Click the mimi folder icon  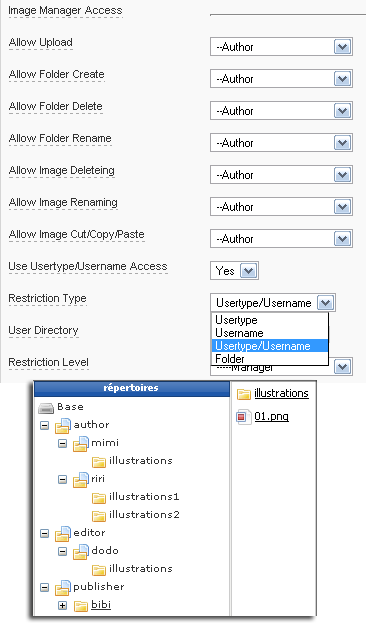coord(81,443)
